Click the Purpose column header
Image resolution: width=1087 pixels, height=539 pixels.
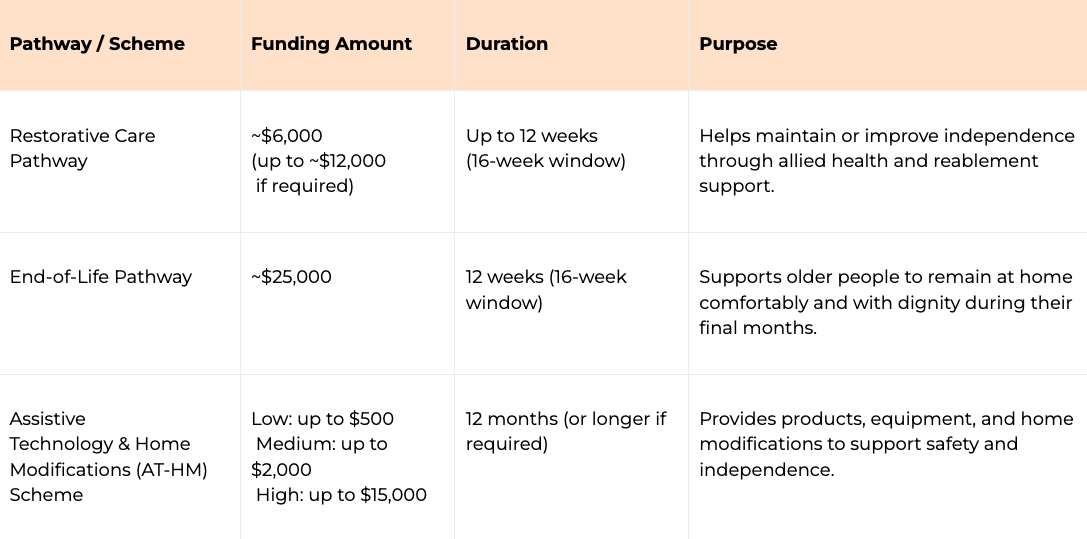point(738,44)
